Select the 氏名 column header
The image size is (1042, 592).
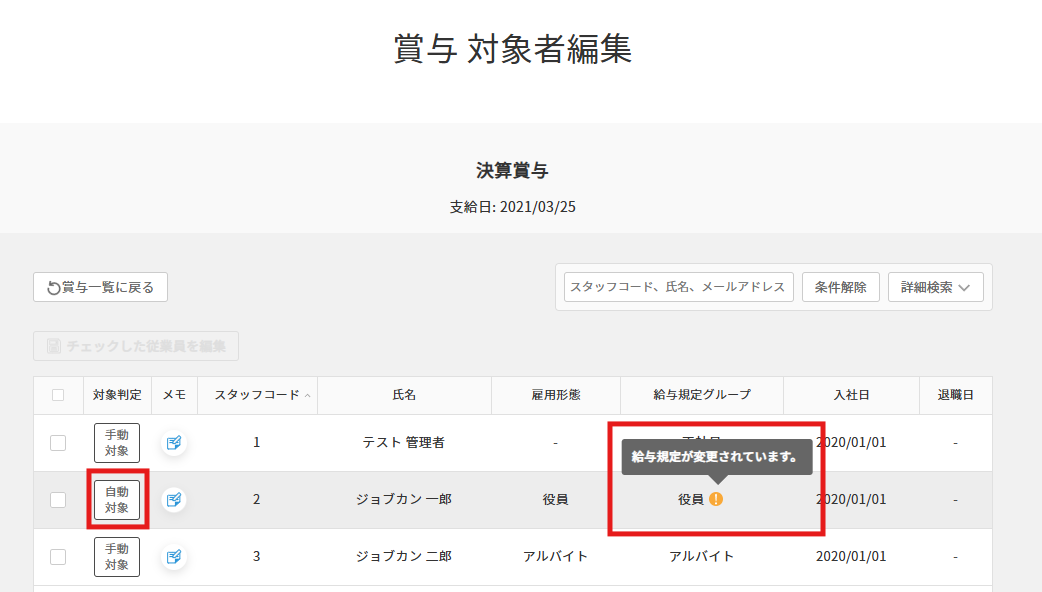405,395
